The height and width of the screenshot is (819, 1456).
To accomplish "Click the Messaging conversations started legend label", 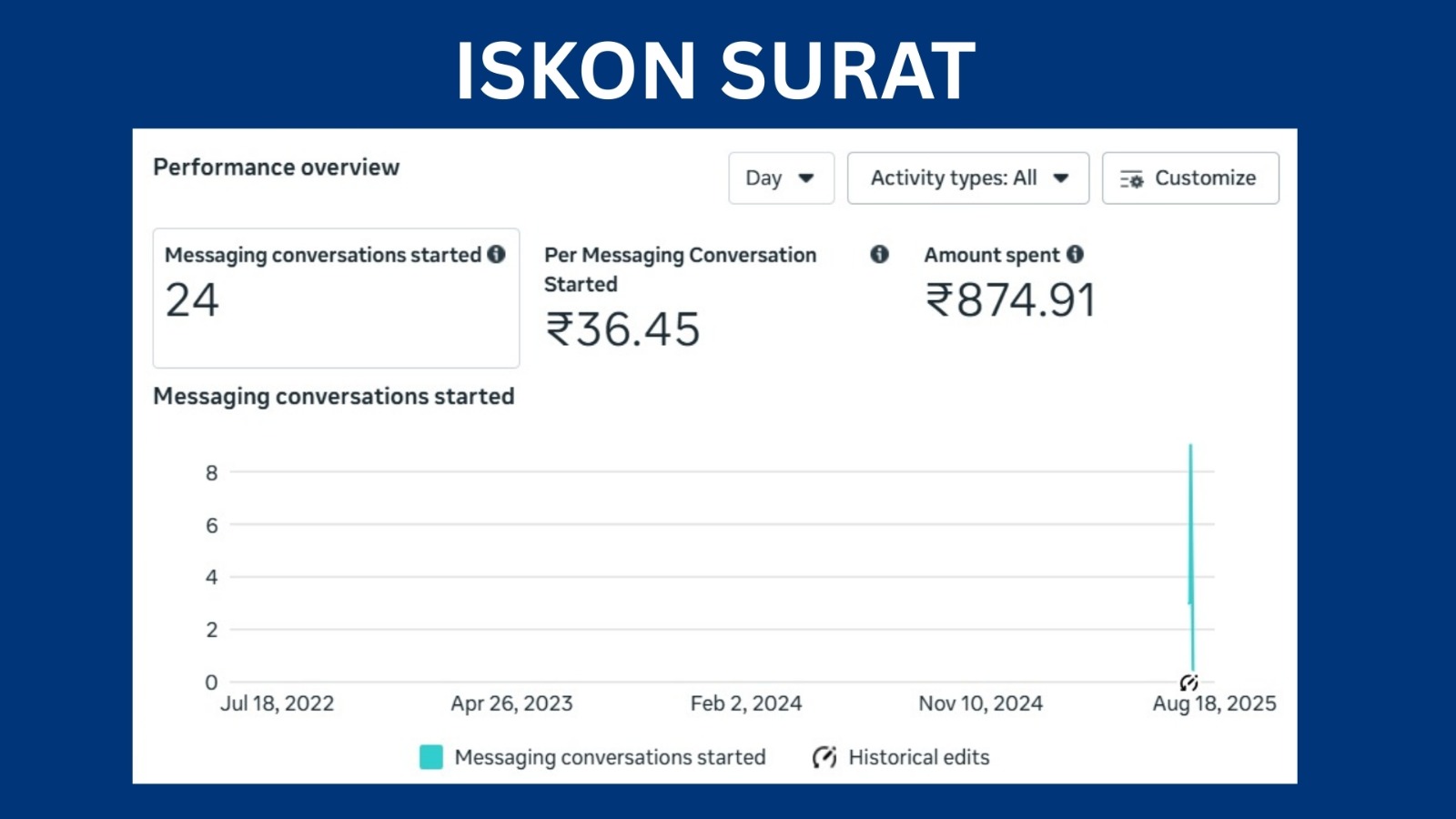I will [x=610, y=757].
